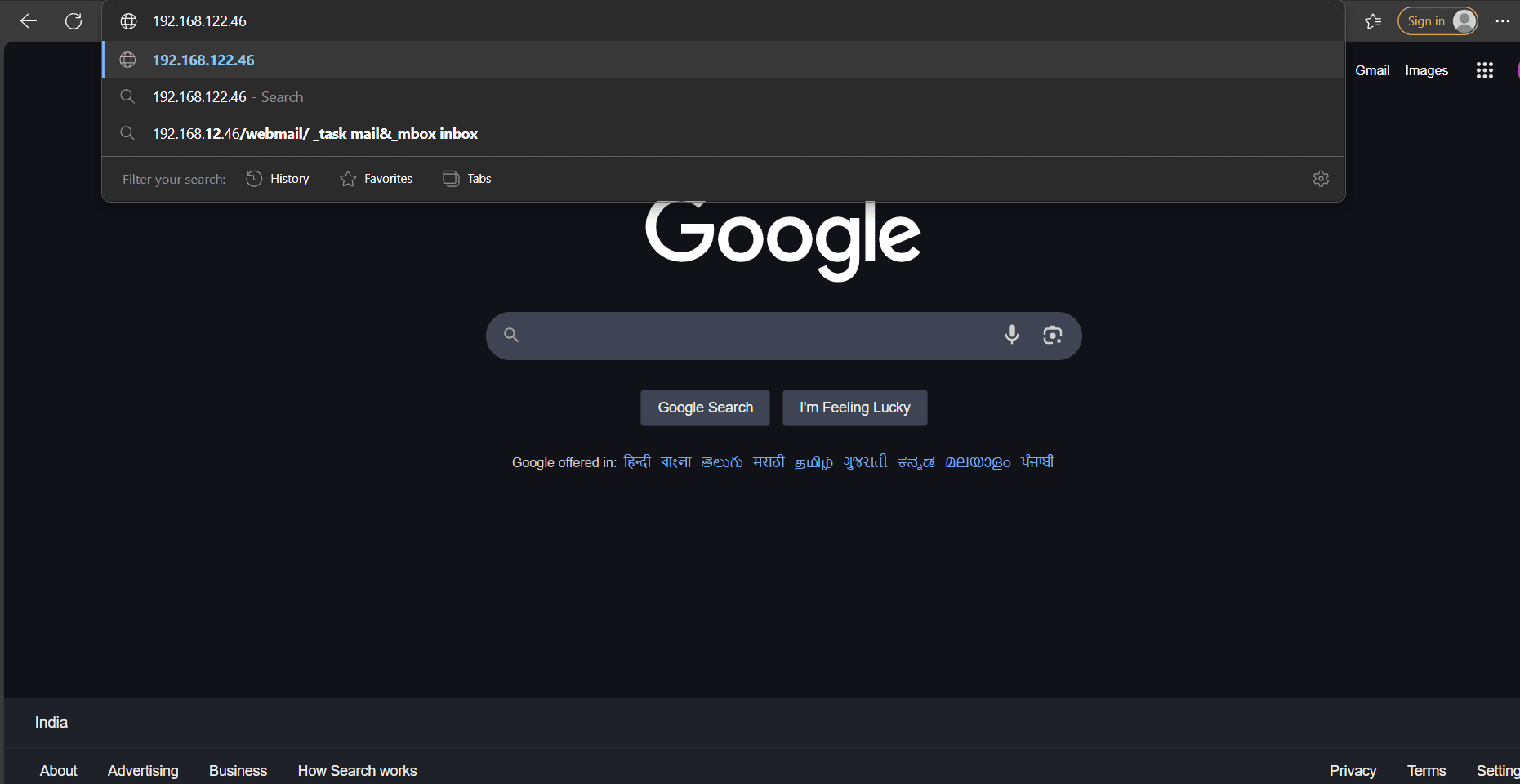
Task: Click the Sign in profile button
Action: (1438, 21)
